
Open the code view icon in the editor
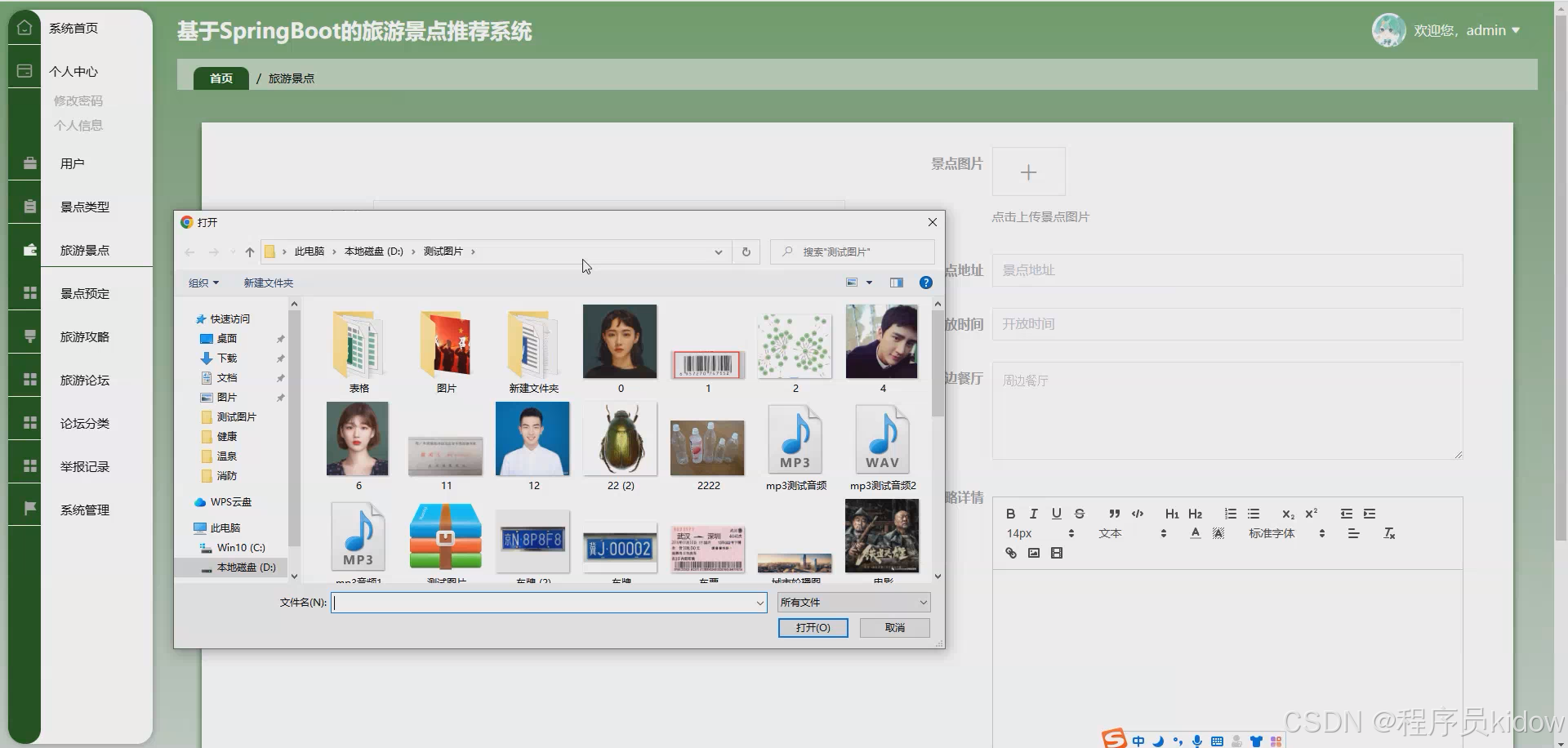coord(1137,514)
